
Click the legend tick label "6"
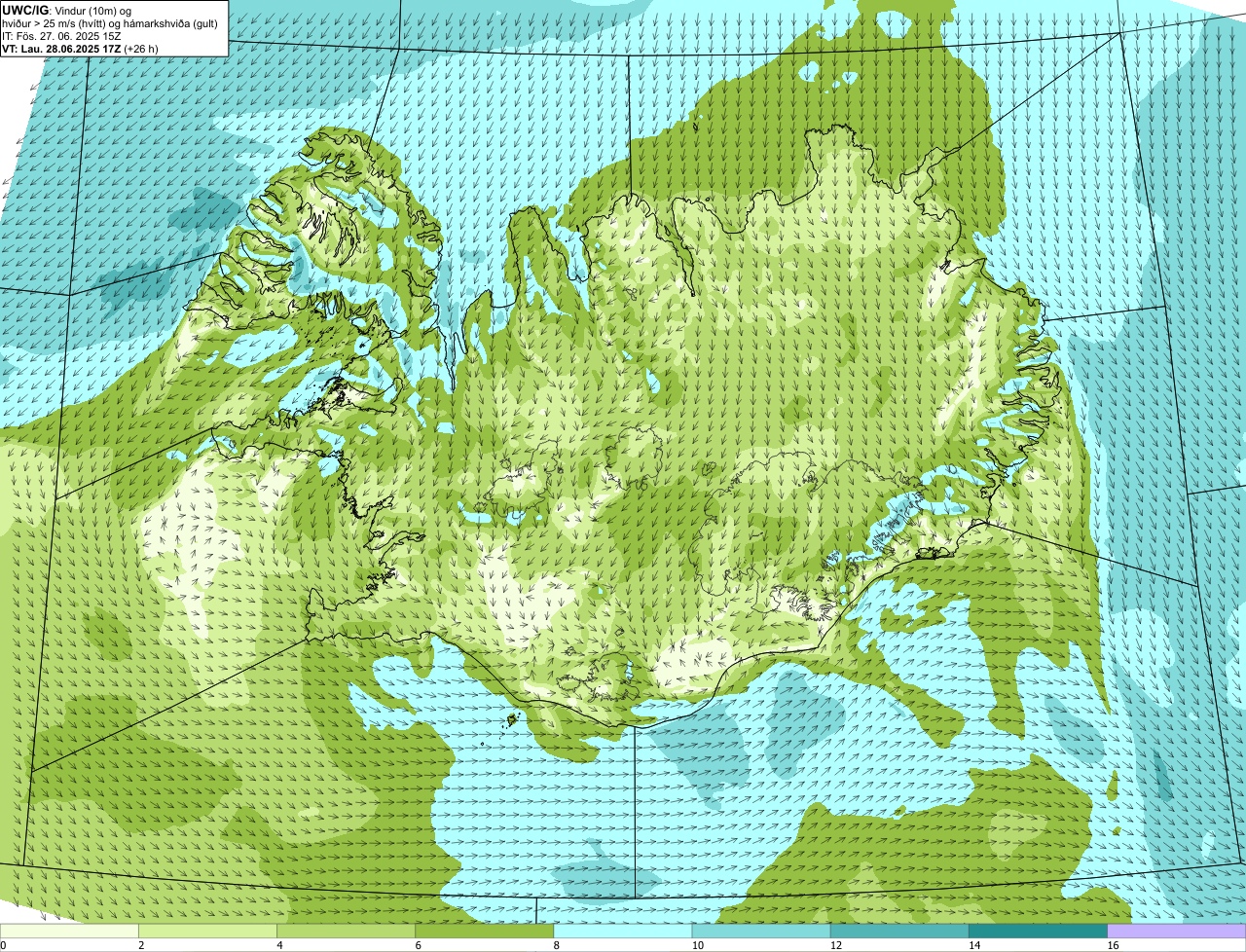419,945
